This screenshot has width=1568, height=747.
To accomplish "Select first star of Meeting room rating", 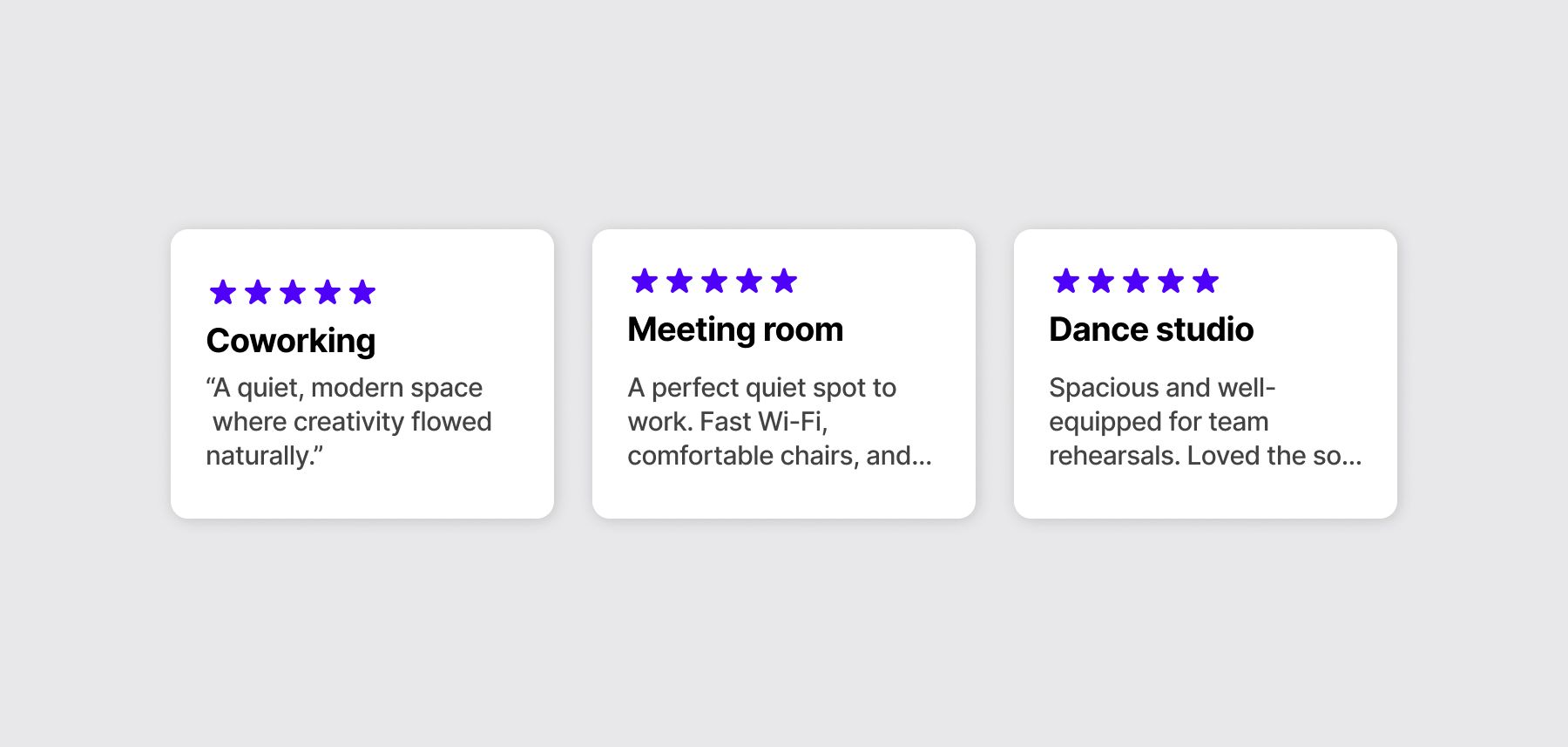I will pyautogui.click(x=645, y=281).
